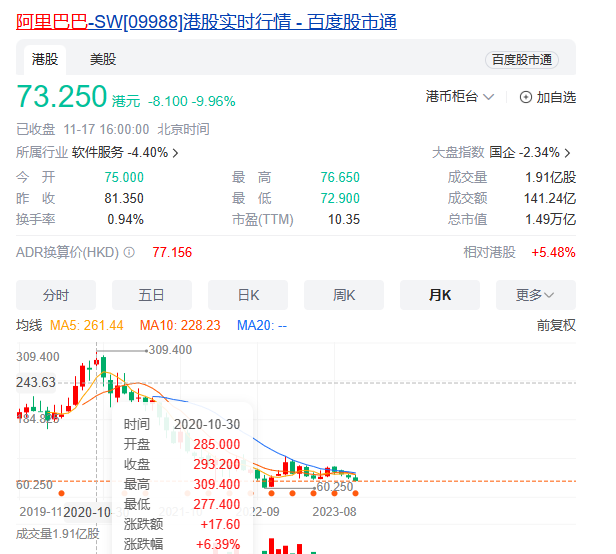Click the 60.250 low marker on chart
The height and width of the screenshot is (554, 616).
(335, 486)
